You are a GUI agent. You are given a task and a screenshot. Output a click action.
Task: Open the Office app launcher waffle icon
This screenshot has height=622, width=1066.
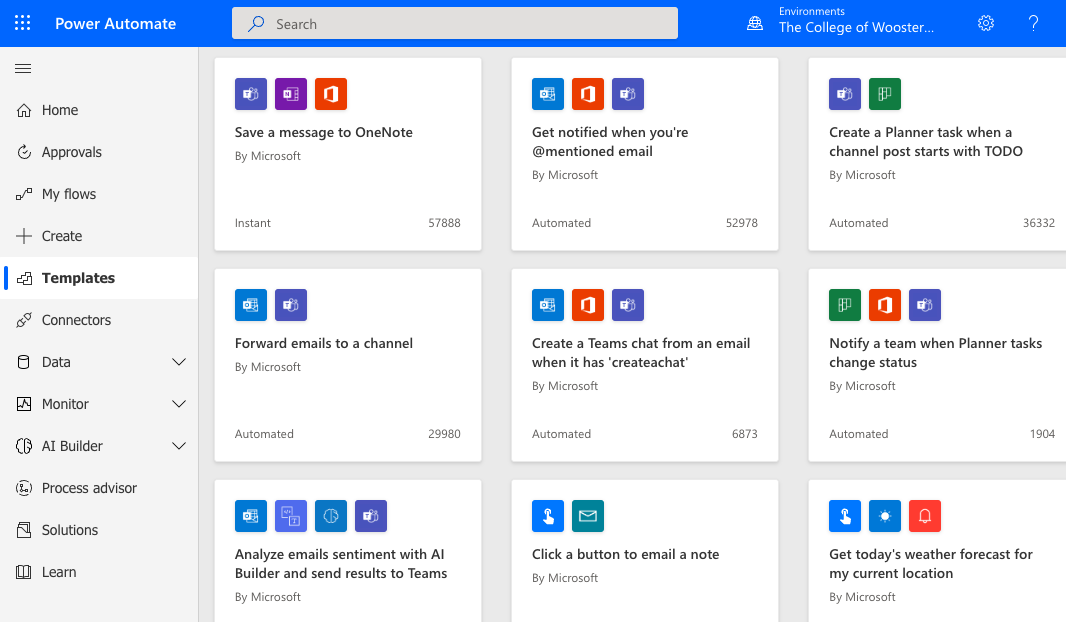tap(22, 22)
